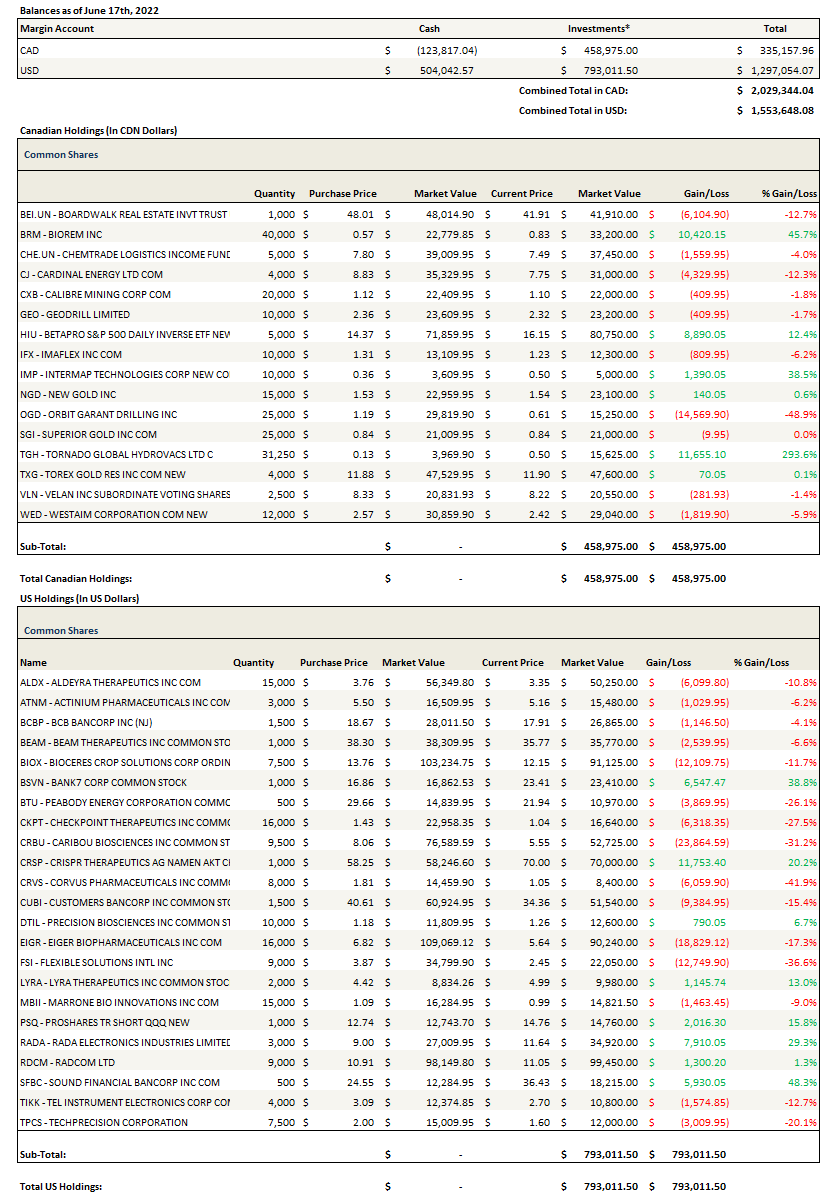Screen dimensions: 829x1198
Task: Click the USD cash value 504,042.57
Action: pyautogui.click(x=445, y=70)
